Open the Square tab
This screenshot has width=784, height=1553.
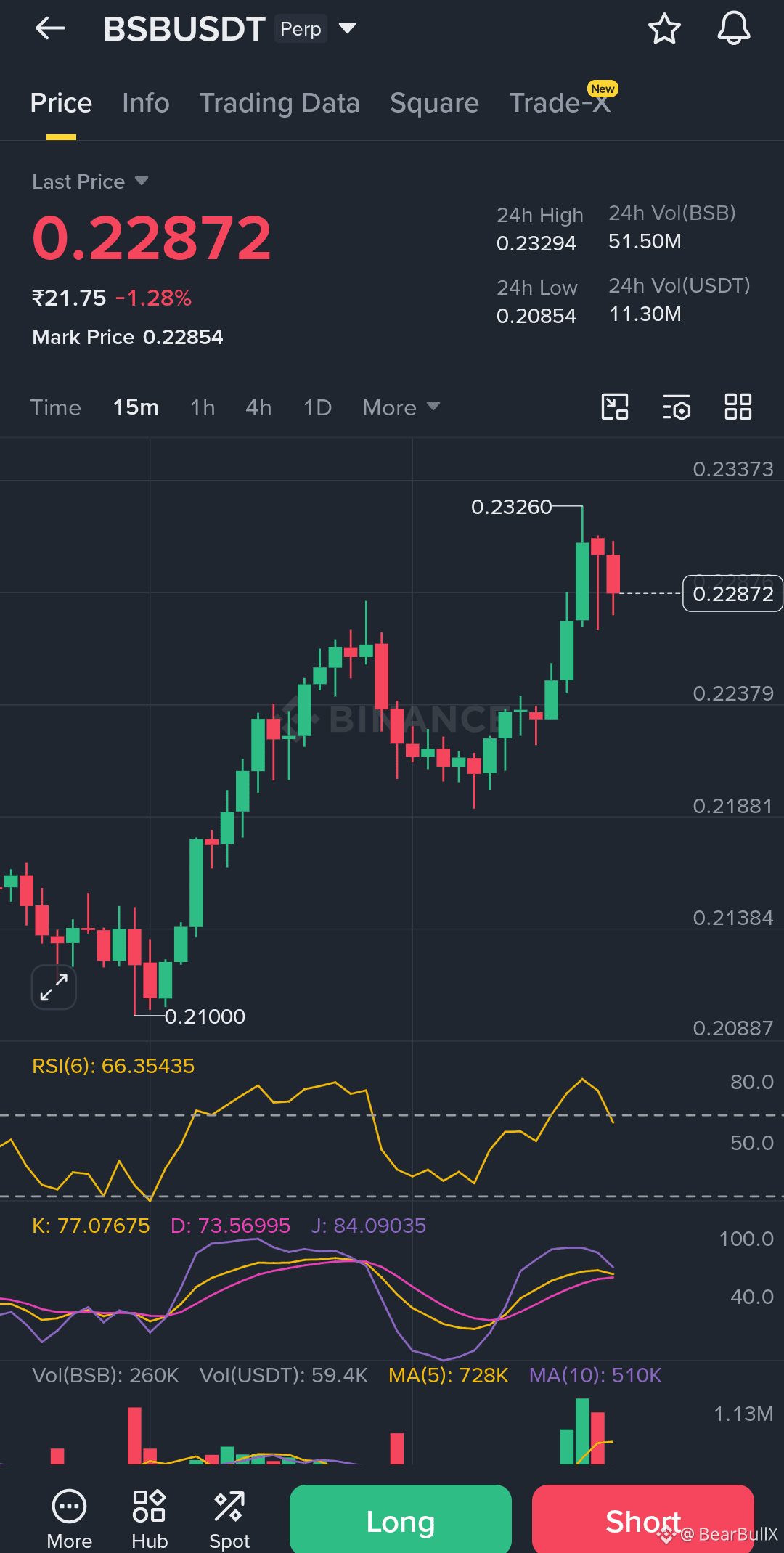(x=434, y=103)
